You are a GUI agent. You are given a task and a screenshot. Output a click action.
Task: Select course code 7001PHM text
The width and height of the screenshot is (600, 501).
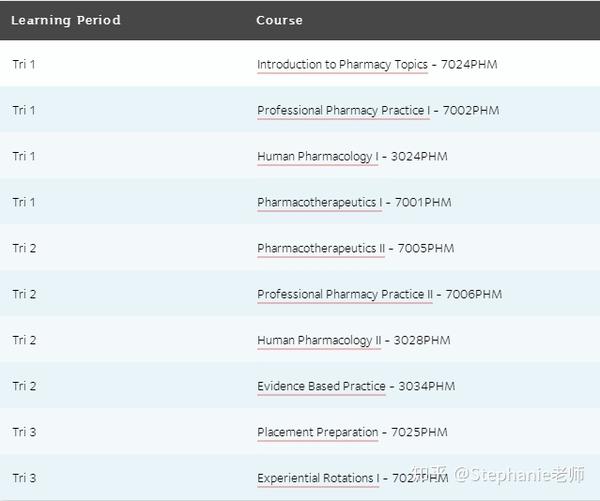click(x=423, y=202)
